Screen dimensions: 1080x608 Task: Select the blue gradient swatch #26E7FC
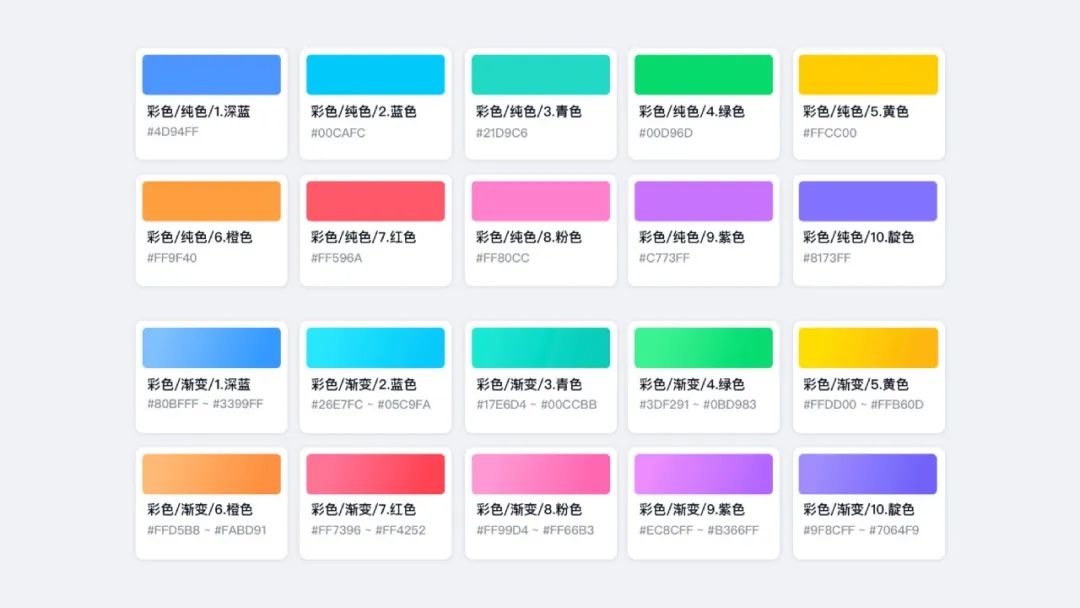coord(376,347)
